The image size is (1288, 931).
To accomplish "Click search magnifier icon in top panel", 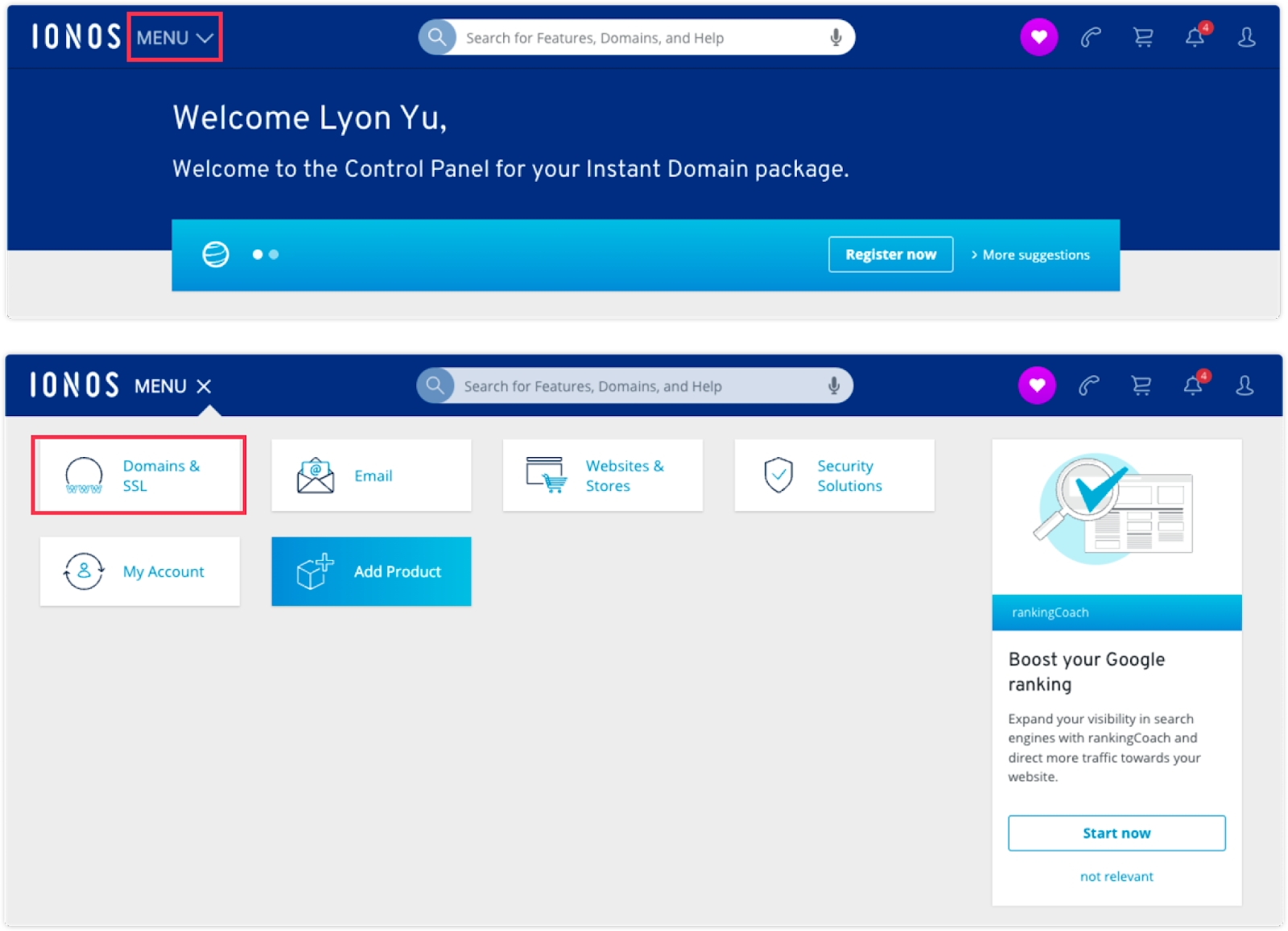I will tap(437, 37).
